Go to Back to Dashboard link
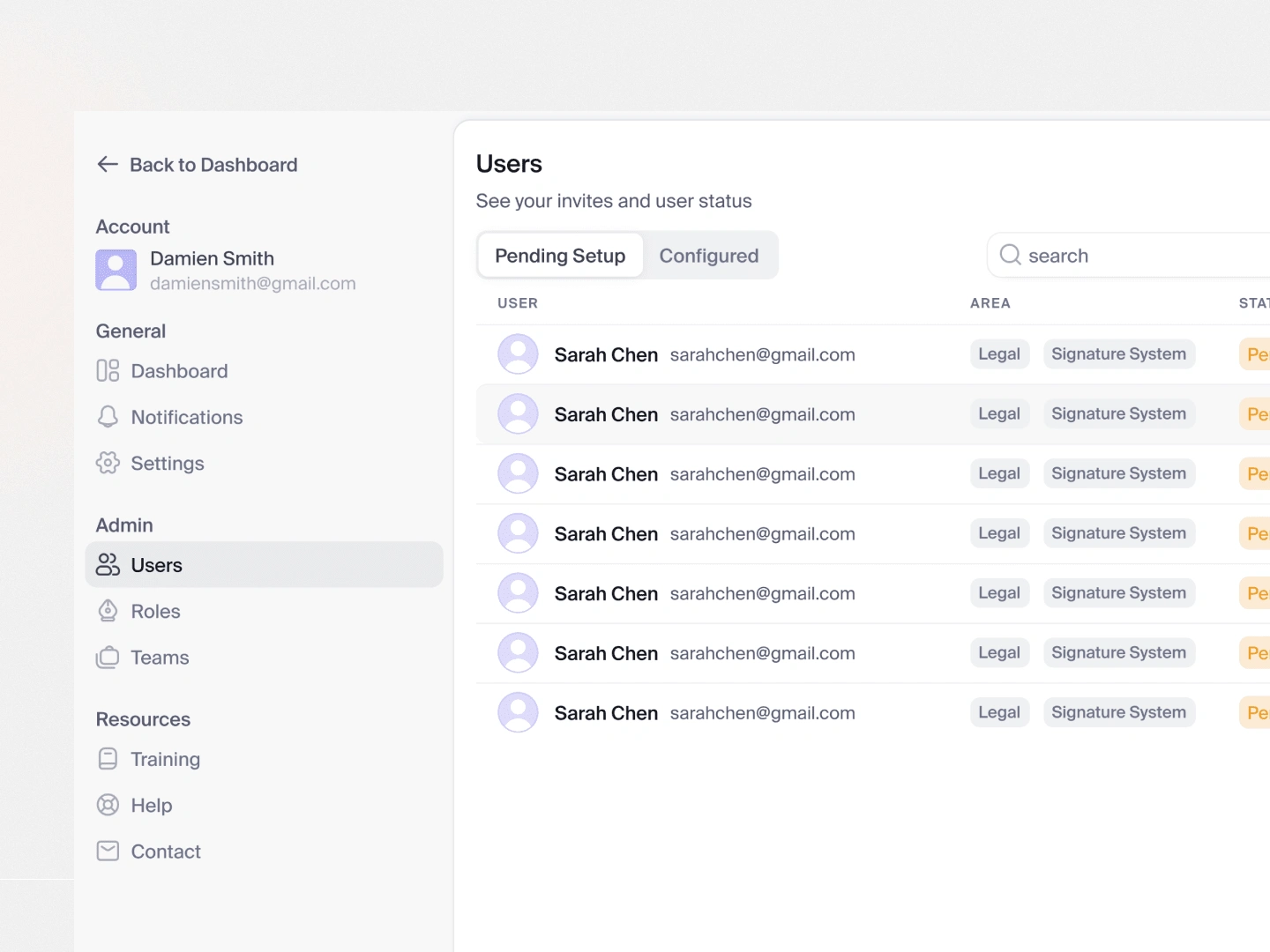Screen dimensions: 1270x952 pos(213,165)
